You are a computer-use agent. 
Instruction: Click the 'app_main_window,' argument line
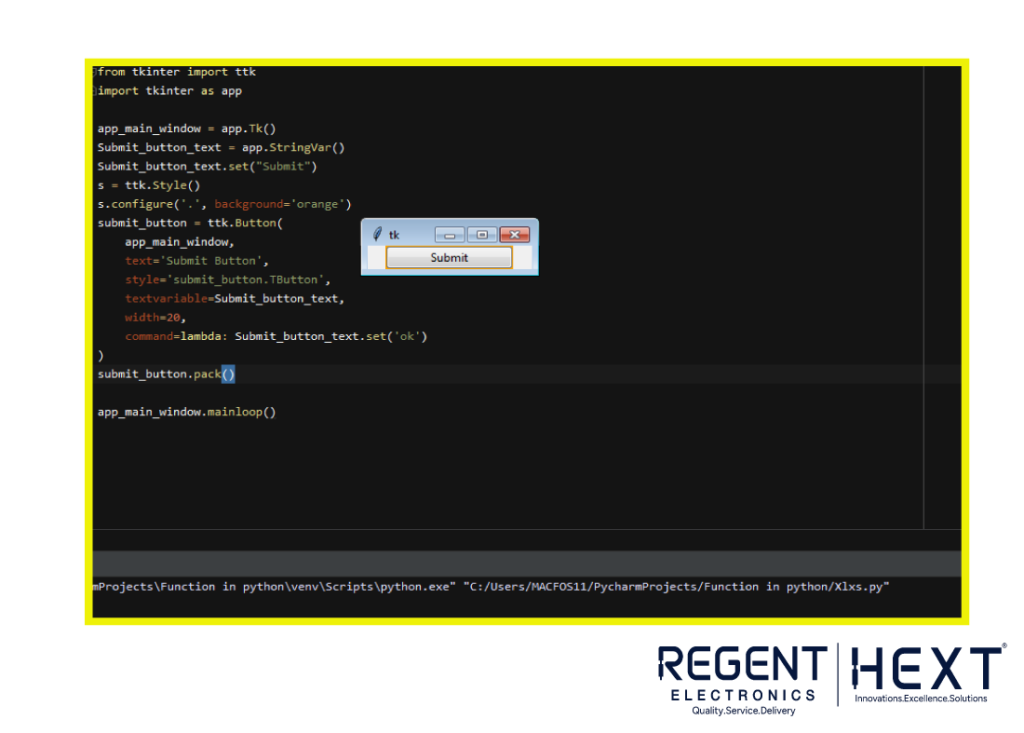[180, 242]
